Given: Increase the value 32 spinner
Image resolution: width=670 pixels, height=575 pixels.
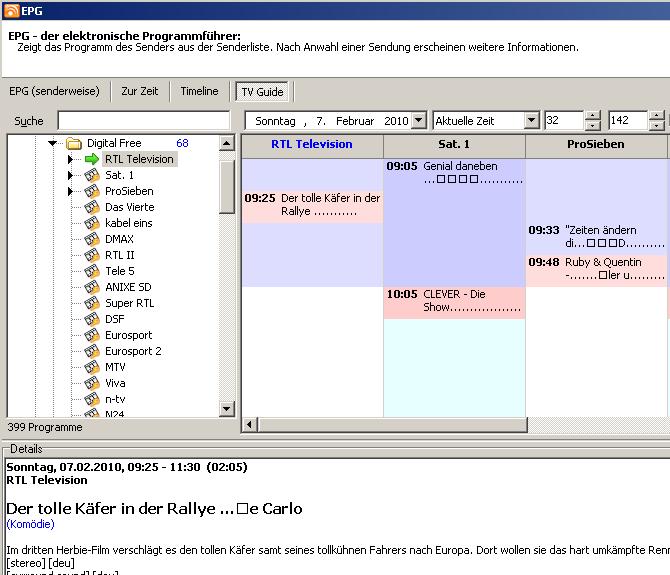Looking at the screenshot, I should 593,116.
